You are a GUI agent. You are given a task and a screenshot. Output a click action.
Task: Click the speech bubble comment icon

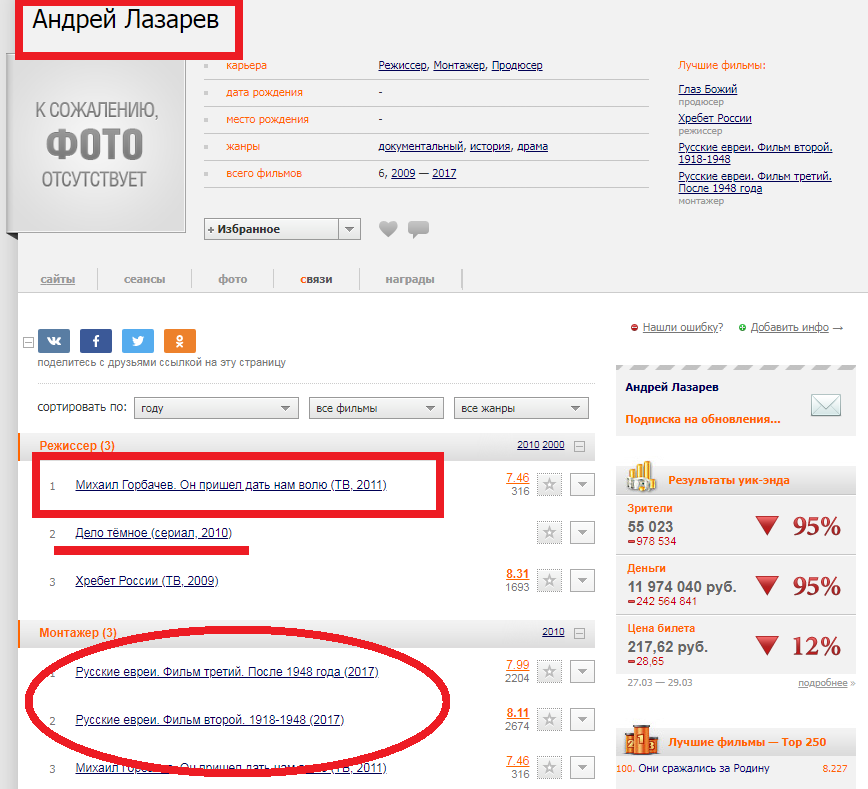418,229
